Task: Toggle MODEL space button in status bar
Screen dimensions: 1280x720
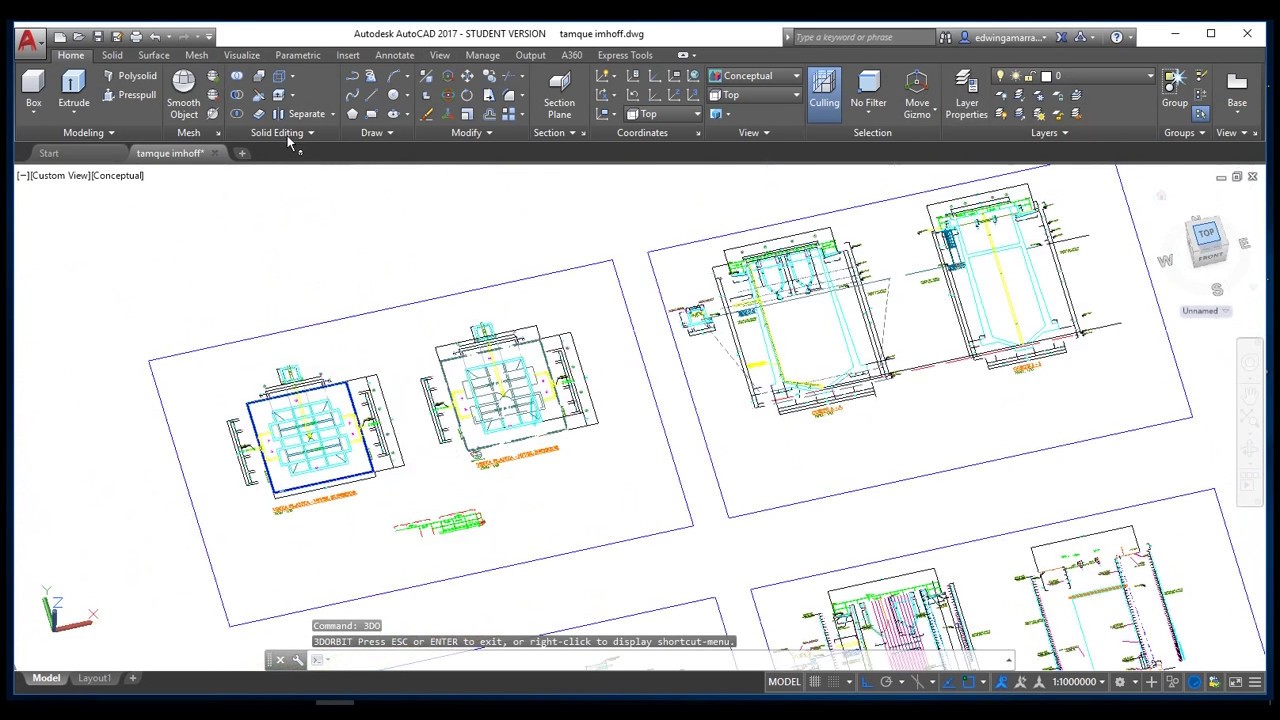Action: [784, 682]
